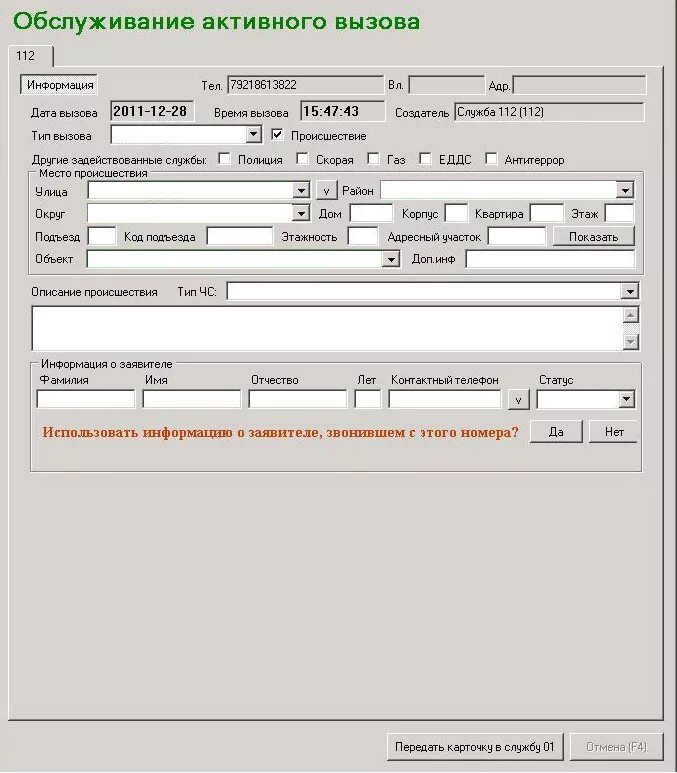This screenshot has height=773, width=677.
Task: Open the Объект dropdown
Action: coord(391,259)
